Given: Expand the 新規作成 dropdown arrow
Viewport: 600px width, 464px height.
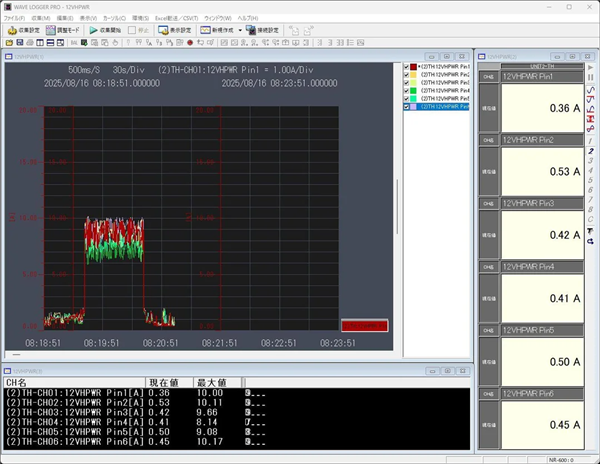Looking at the screenshot, I should 242,31.
